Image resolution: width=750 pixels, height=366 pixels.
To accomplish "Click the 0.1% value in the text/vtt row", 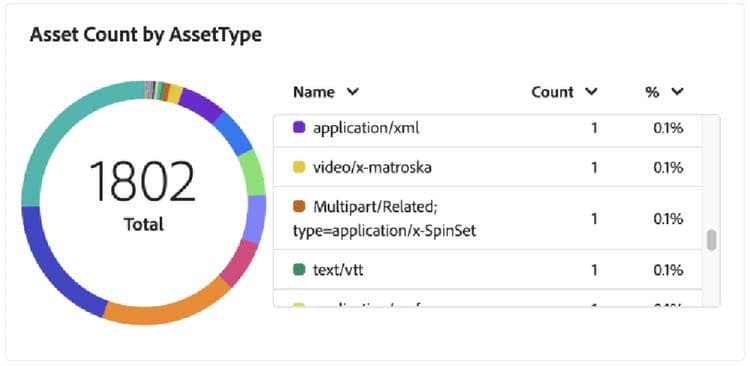I will coord(668,270).
